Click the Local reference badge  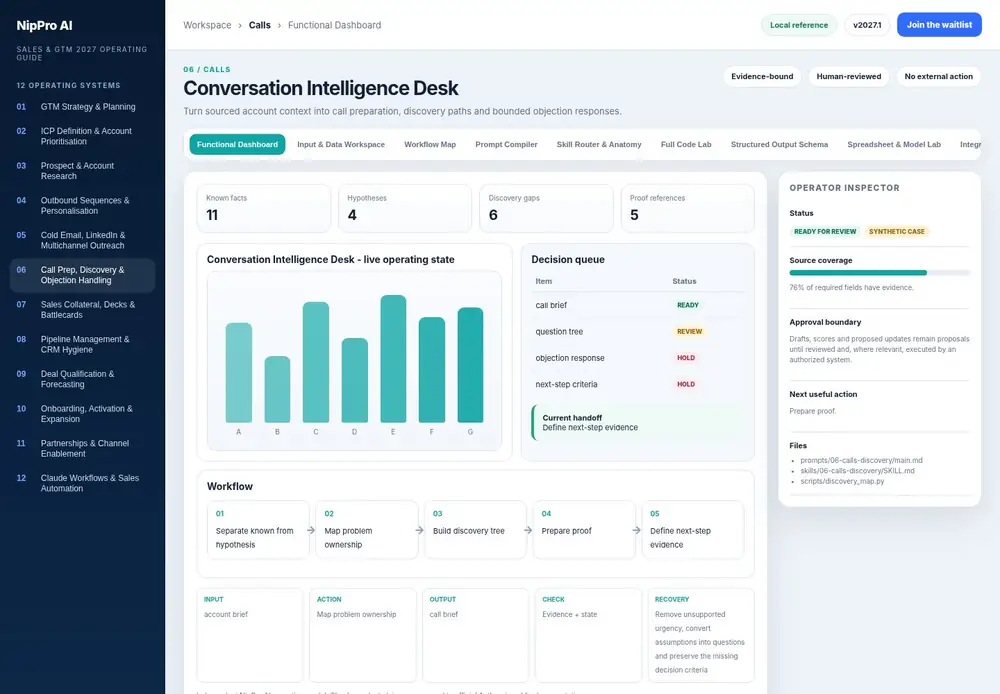pos(798,25)
